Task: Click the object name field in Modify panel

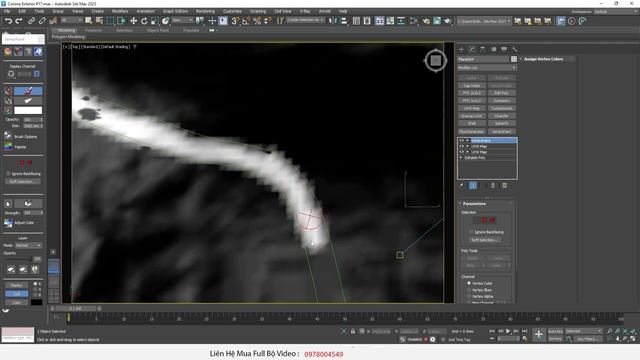Action: click(x=483, y=59)
